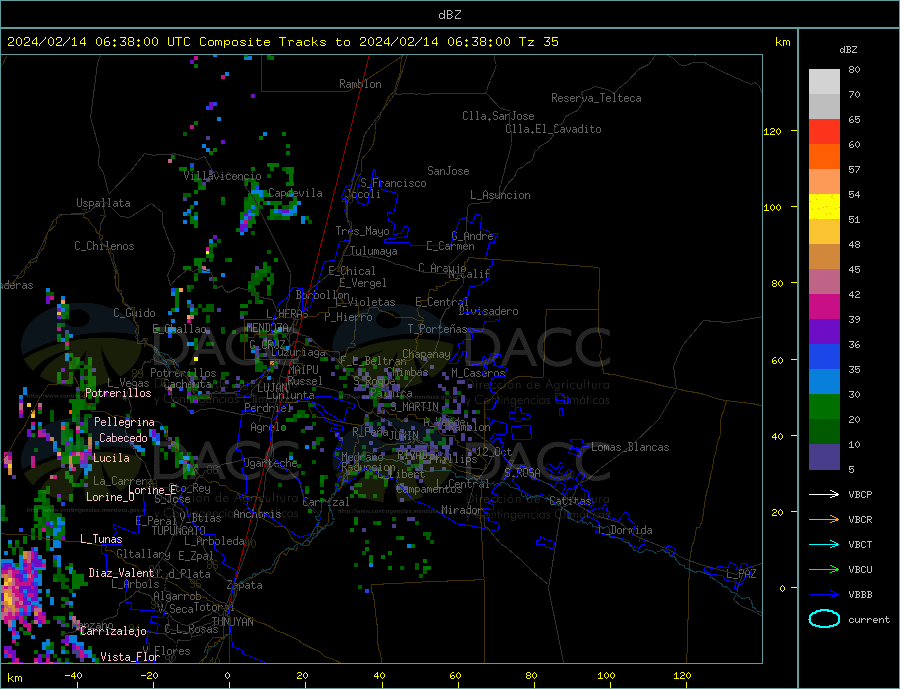
Task: Pick the gray 65–70 dBZ color band
Action: click(x=824, y=107)
